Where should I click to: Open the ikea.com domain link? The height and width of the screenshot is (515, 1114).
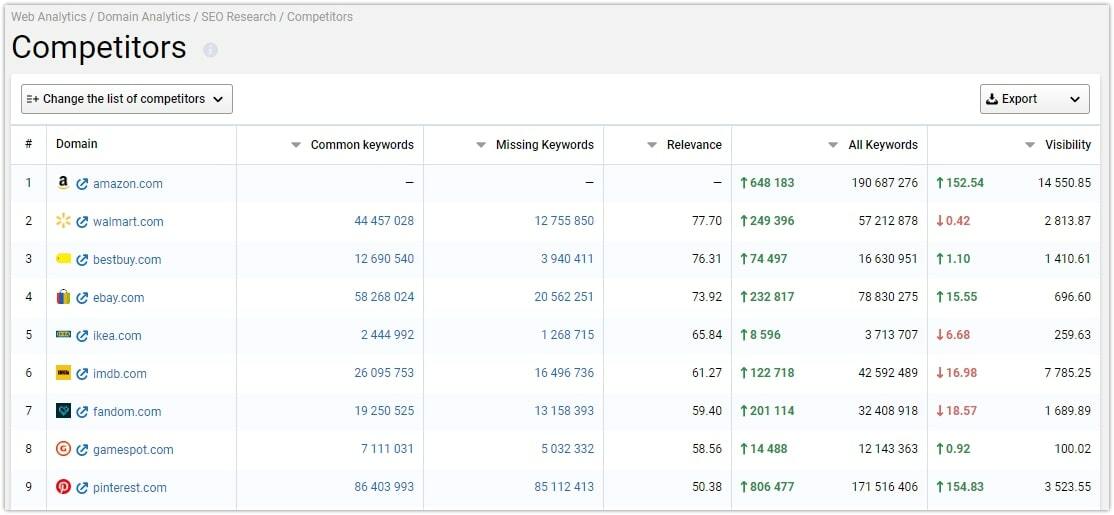coord(117,336)
